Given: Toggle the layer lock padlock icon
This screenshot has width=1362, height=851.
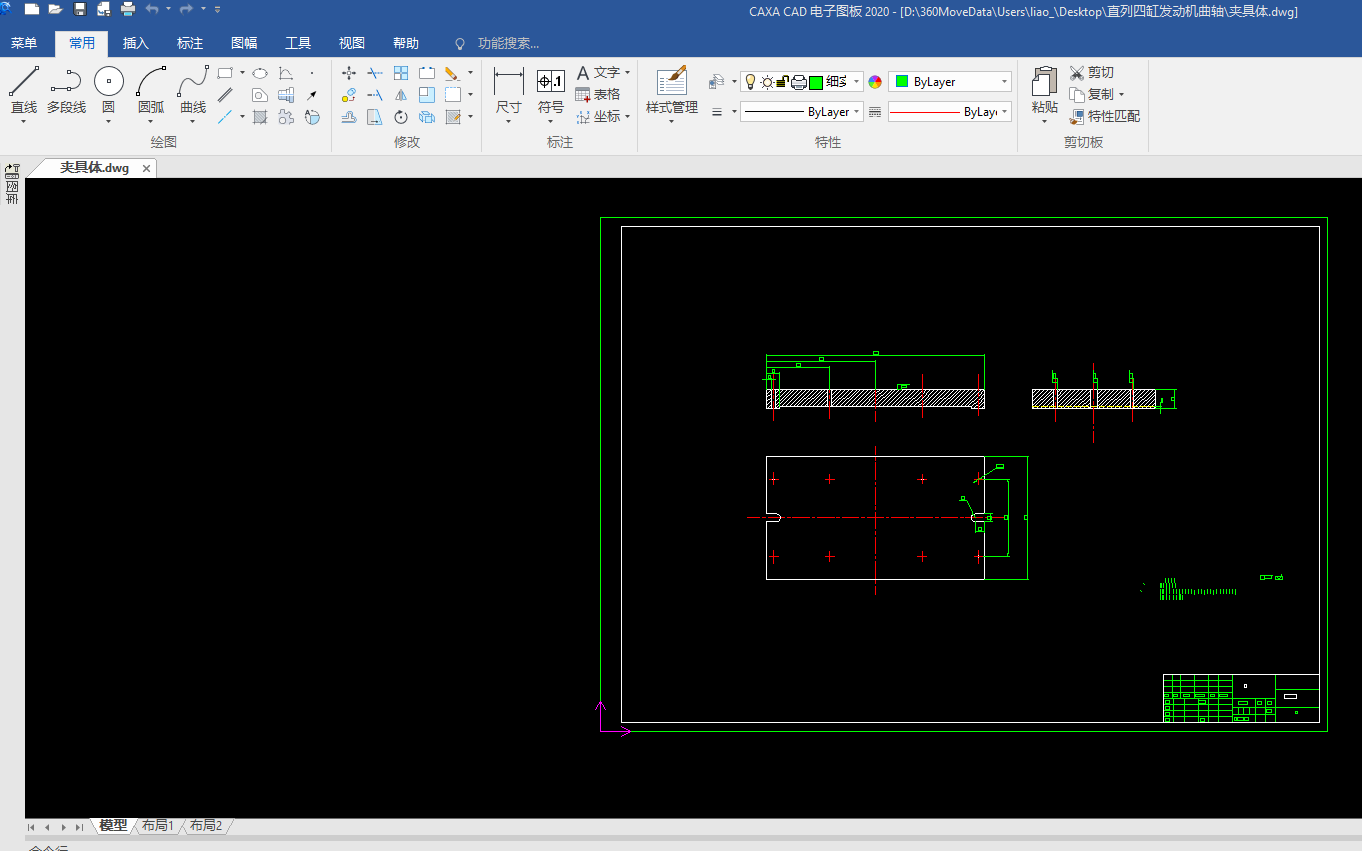Looking at the screenshot, I should click(x=783, y=82).
